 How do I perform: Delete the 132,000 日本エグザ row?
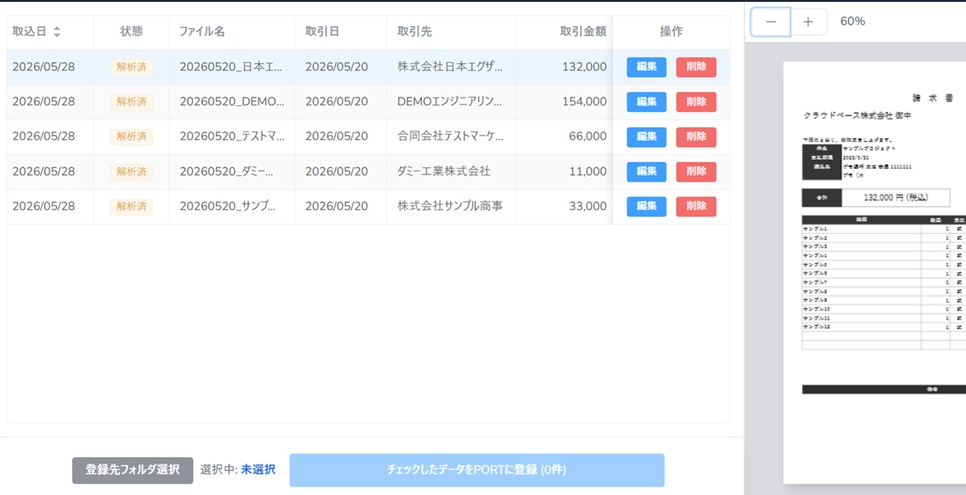(x=696, y=67)
